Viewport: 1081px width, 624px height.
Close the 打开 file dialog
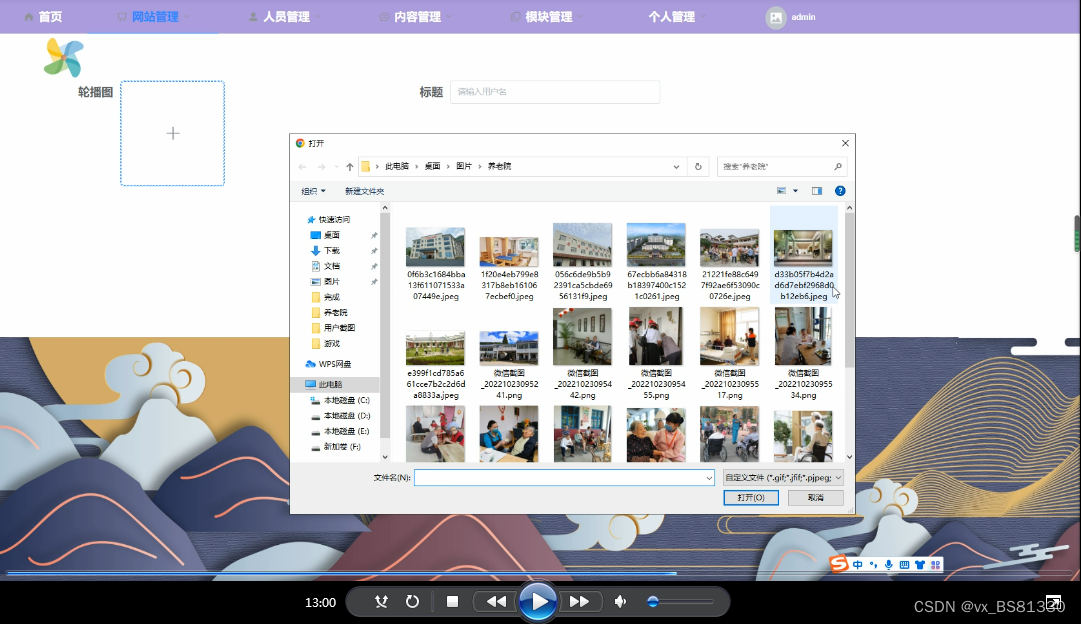click(845, 143)
